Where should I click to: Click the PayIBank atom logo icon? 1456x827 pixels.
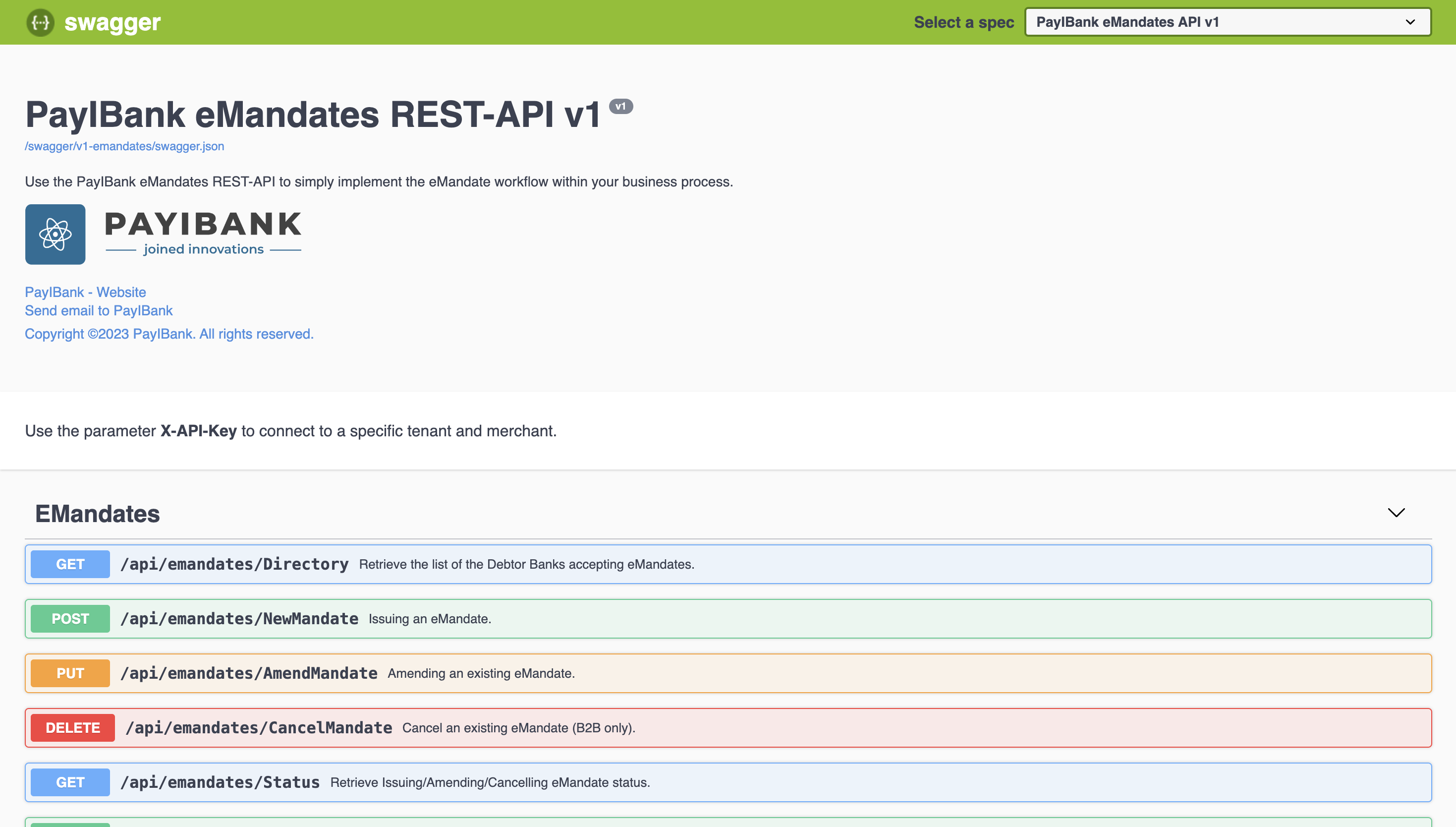[55, 234]
